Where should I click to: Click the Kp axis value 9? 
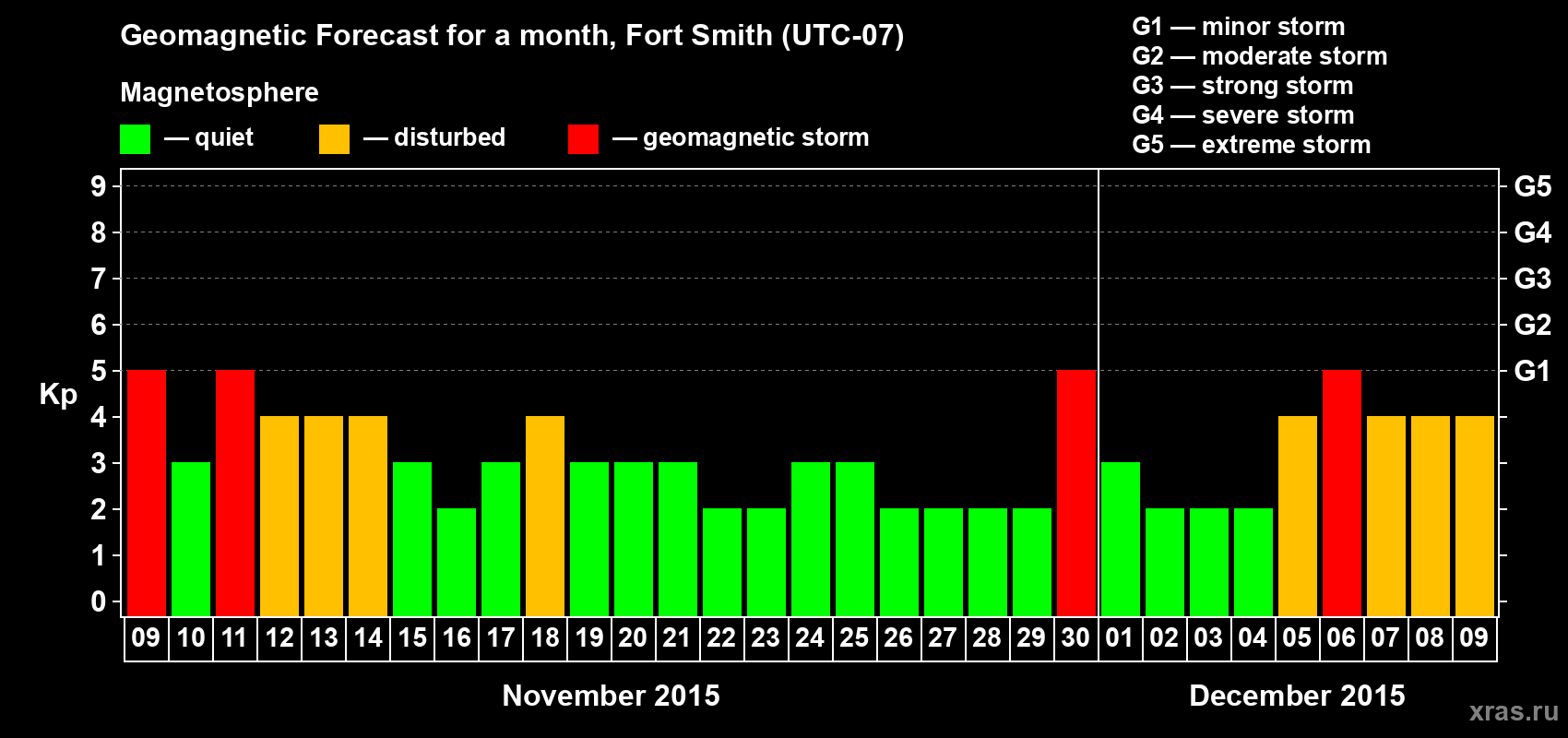pyautogui.click(x=99, y=186)
